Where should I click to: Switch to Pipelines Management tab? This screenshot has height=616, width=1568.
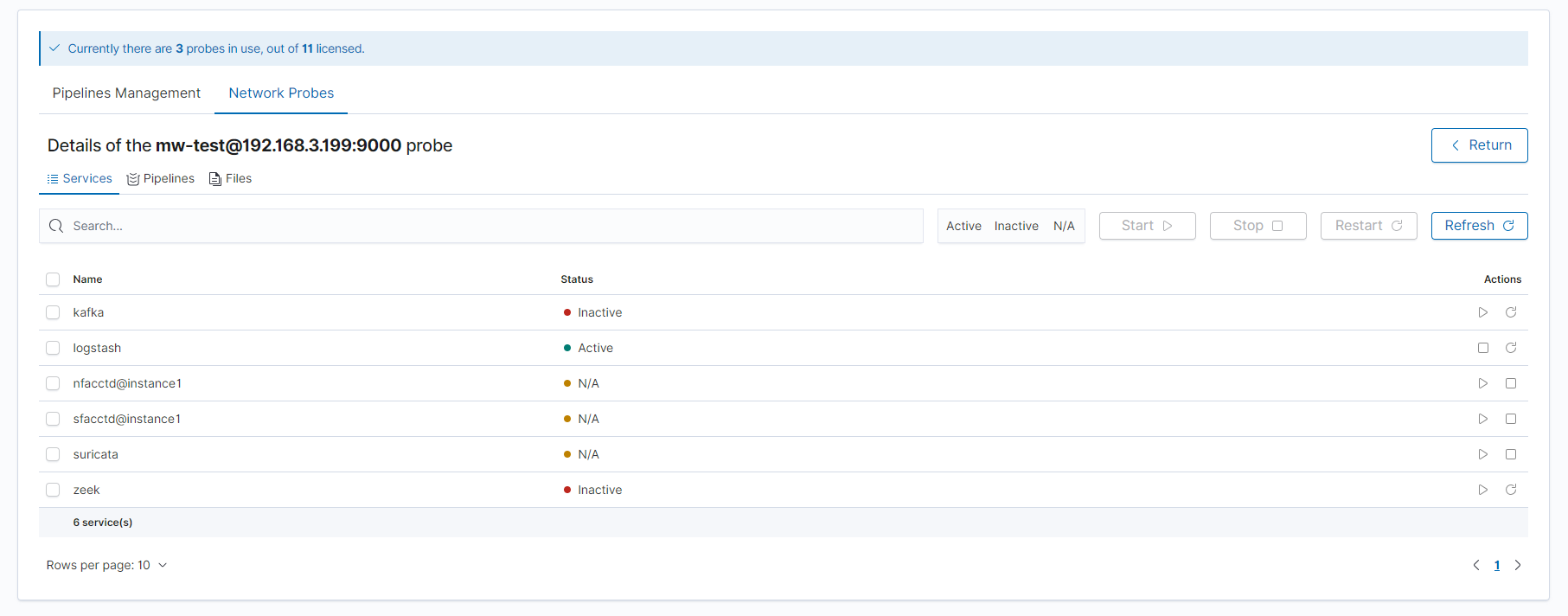126,93
